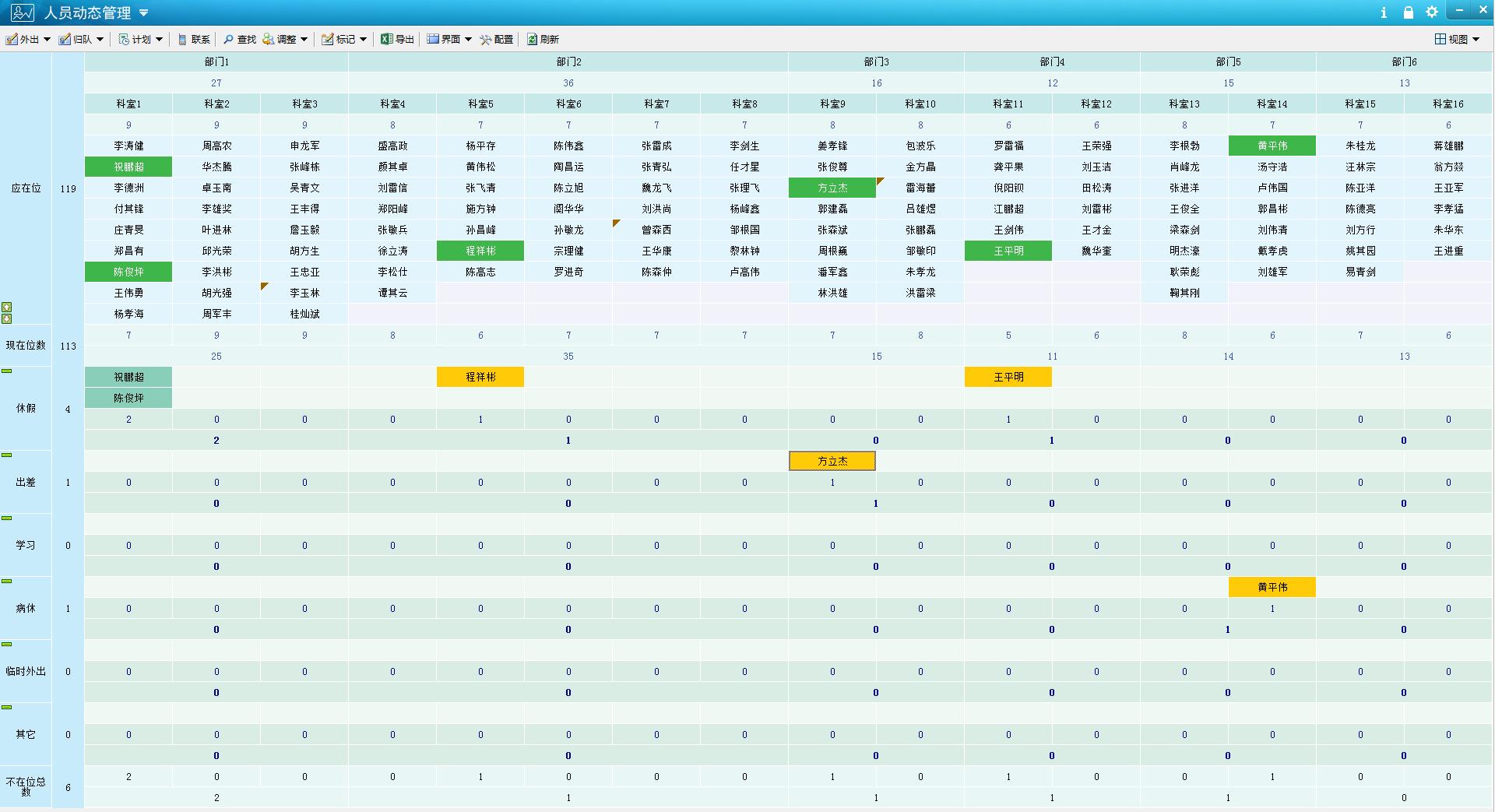Click the green up arrow in 应在位 row
The width and height of the screenshot is (1495, 812).
point(7,308)
